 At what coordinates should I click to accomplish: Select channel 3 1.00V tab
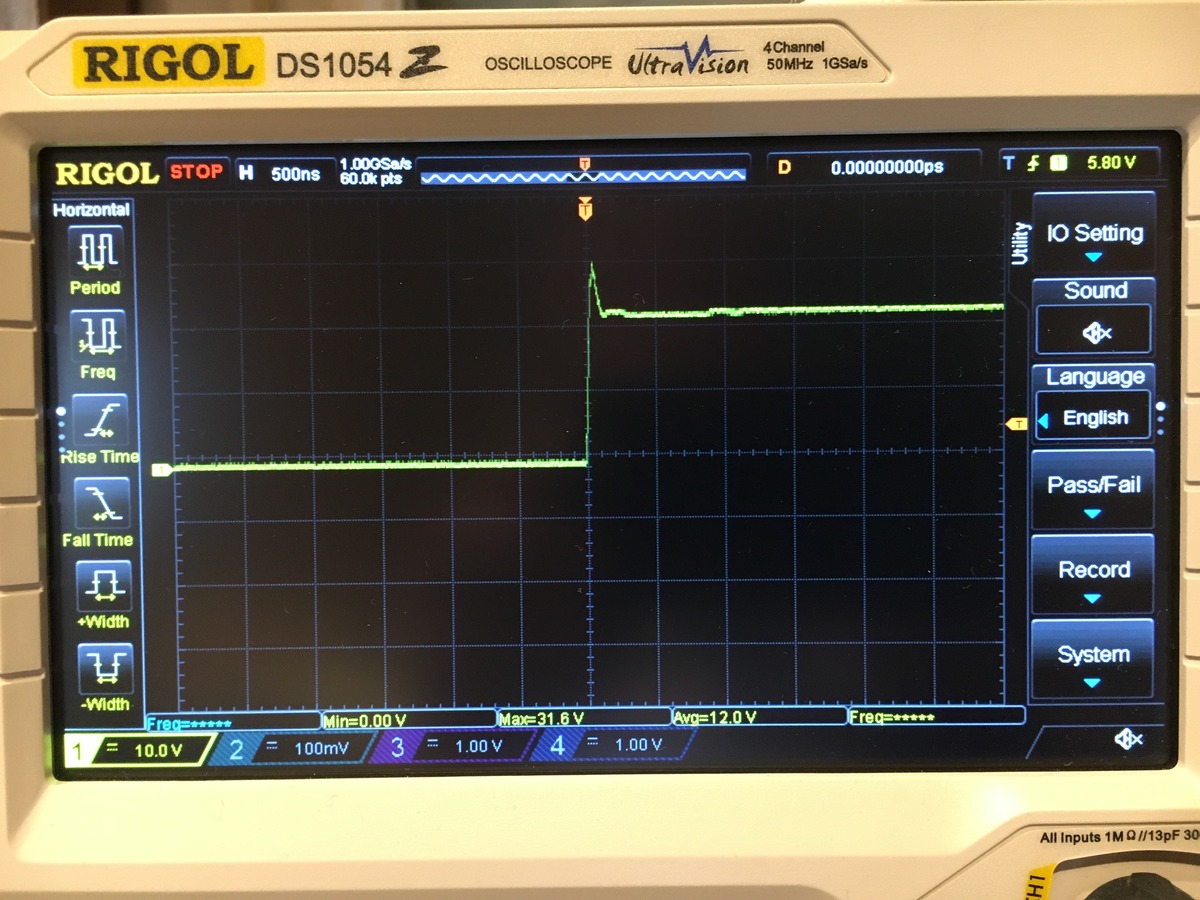455,746
